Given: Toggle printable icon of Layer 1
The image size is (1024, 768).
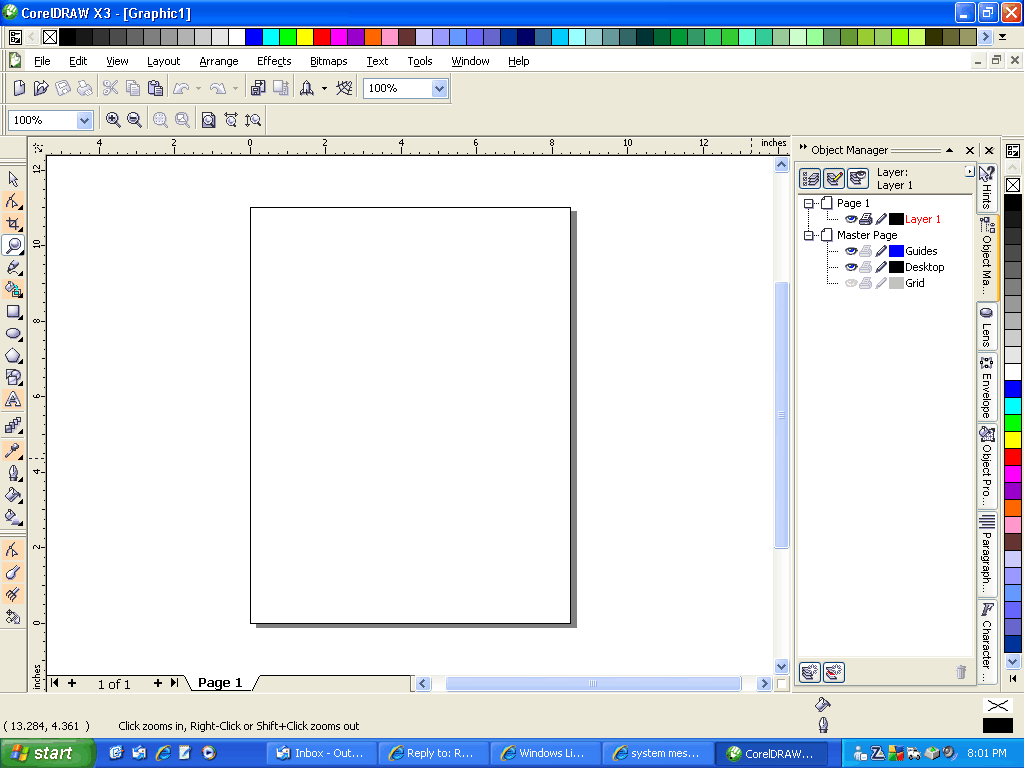Looking at the screenshot, I should 866,219.
